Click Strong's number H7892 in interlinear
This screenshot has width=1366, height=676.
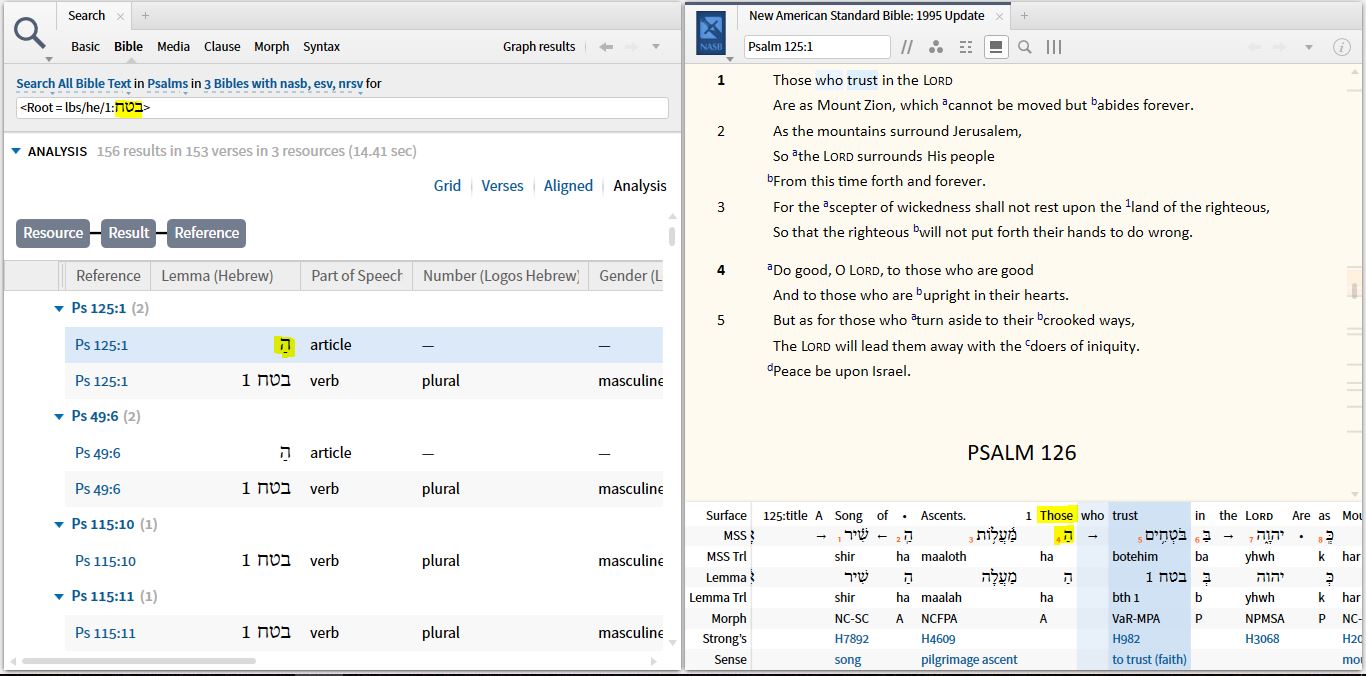coord(851,639)
